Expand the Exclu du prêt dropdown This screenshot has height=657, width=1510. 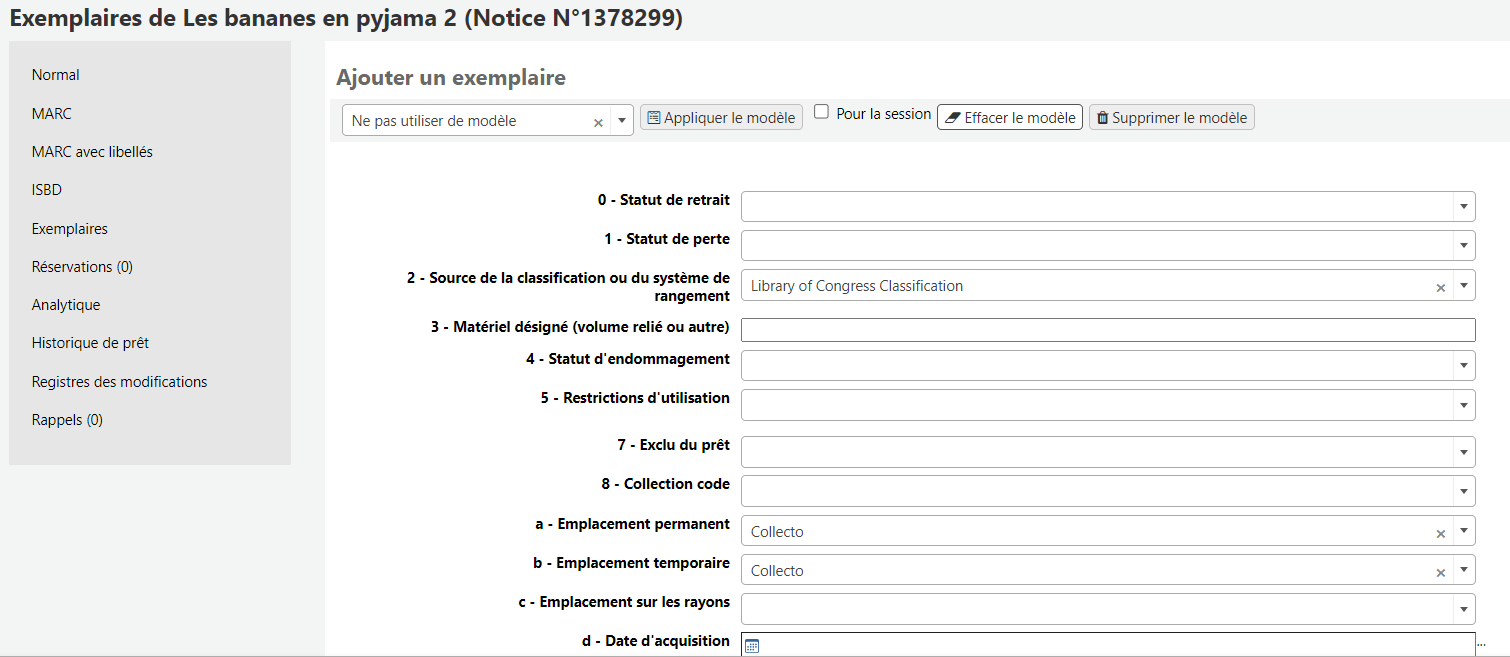click(1463, 452)
